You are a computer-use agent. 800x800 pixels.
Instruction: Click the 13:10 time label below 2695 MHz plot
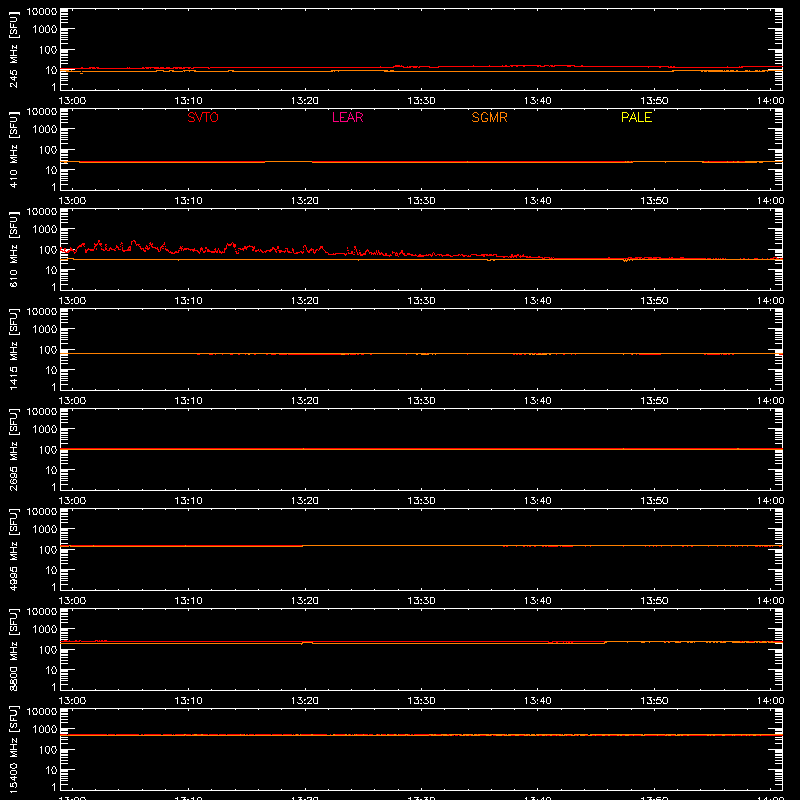pos(189,501)
